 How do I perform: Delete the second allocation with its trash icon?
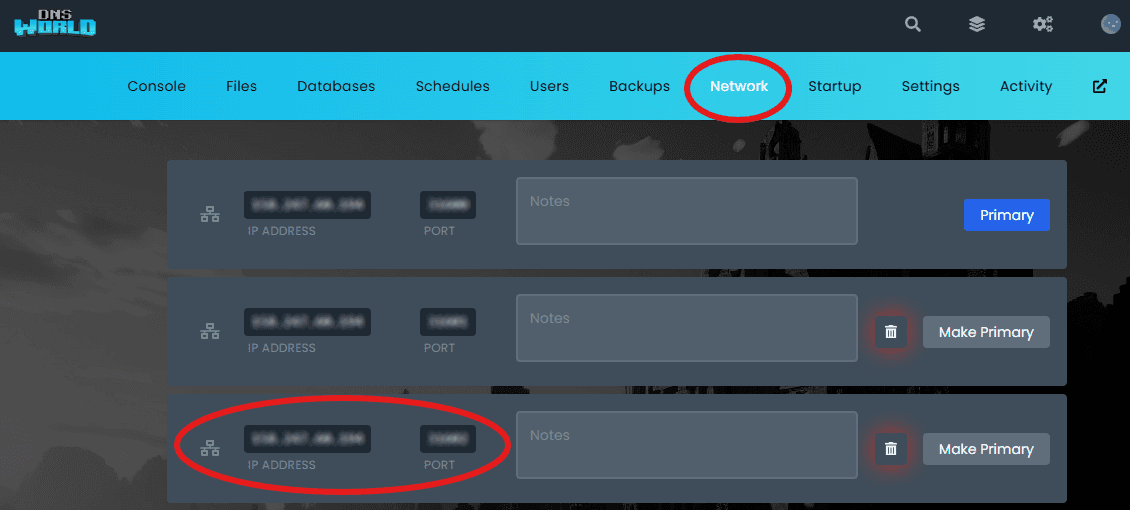pos(891,332)
